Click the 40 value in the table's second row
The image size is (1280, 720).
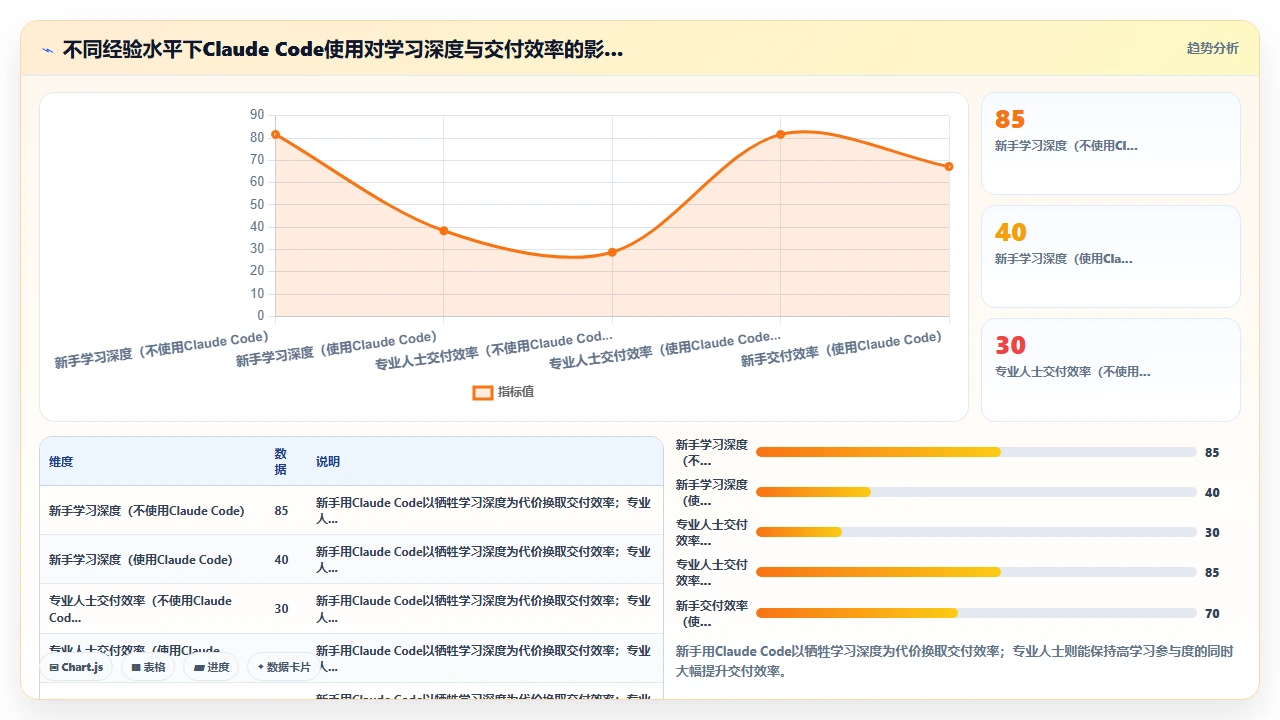click(281, 560)
